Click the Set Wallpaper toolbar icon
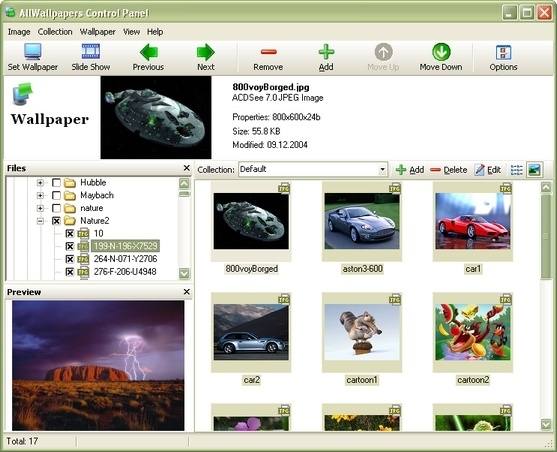 pos(33,52)
